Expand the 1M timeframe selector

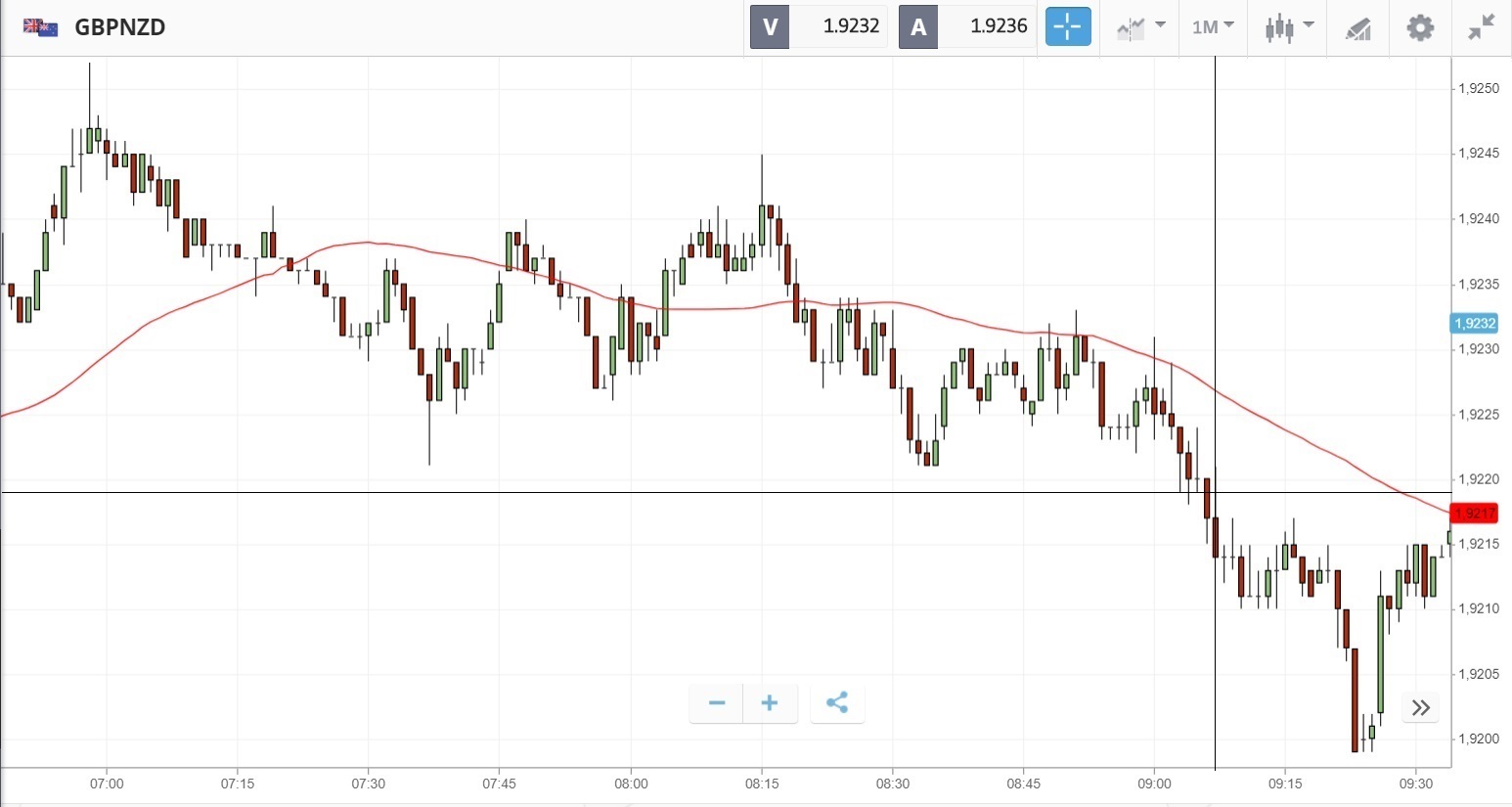[x=1213, y=27]
